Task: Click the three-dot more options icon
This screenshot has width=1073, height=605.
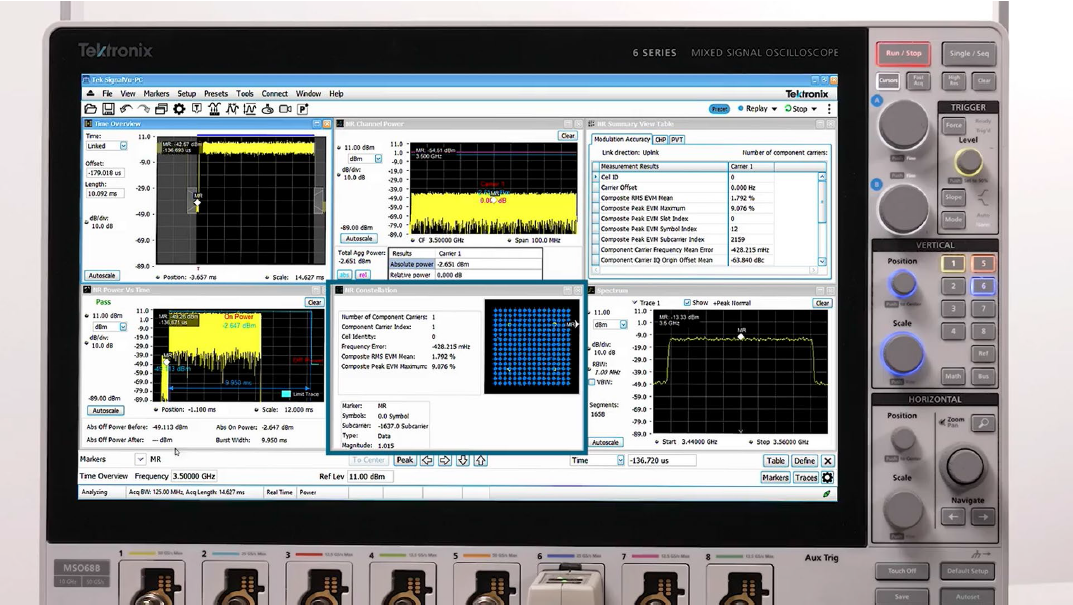Action: [x=828, y=109]
